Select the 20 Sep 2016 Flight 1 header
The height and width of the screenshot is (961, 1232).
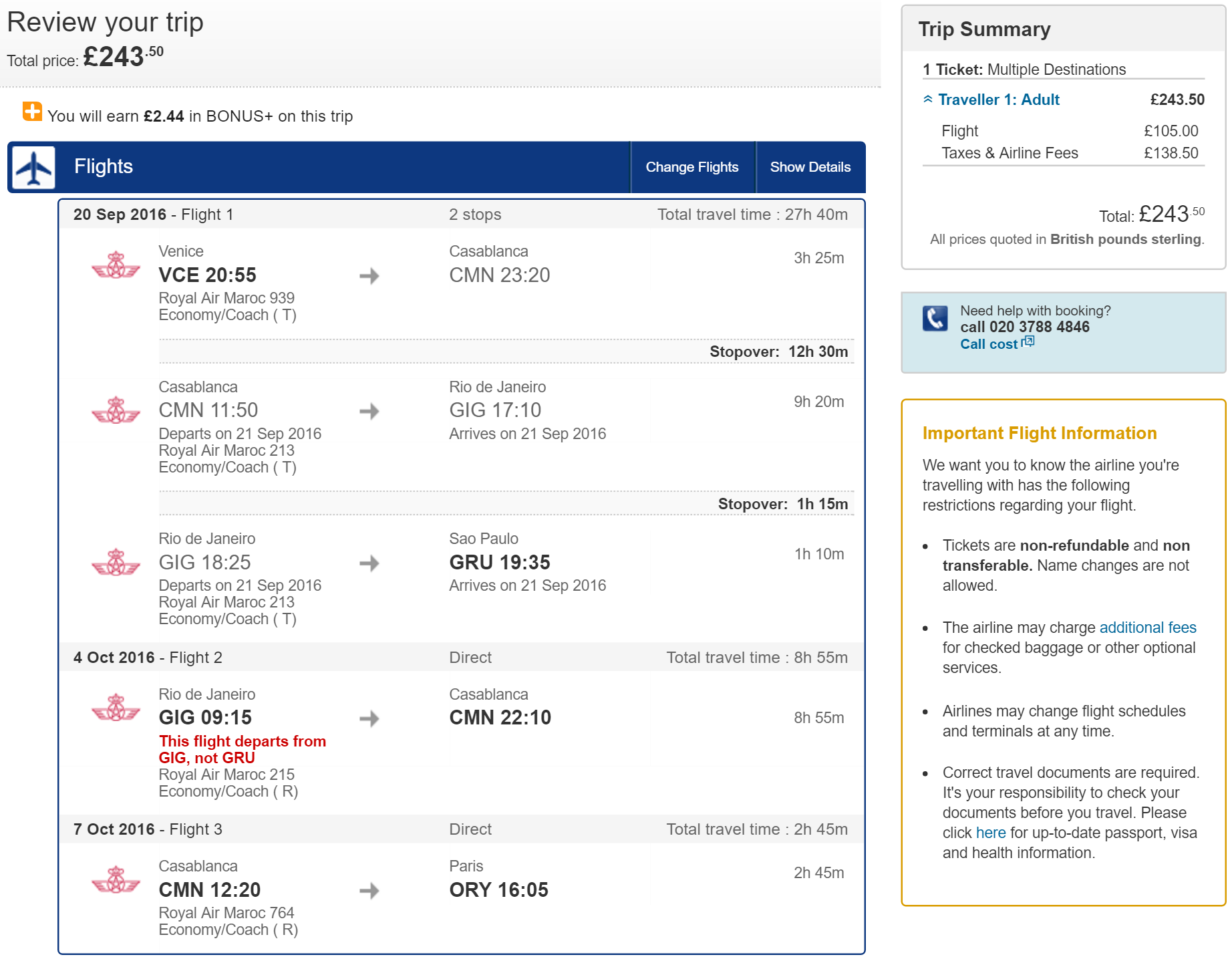tap(462, 215)
